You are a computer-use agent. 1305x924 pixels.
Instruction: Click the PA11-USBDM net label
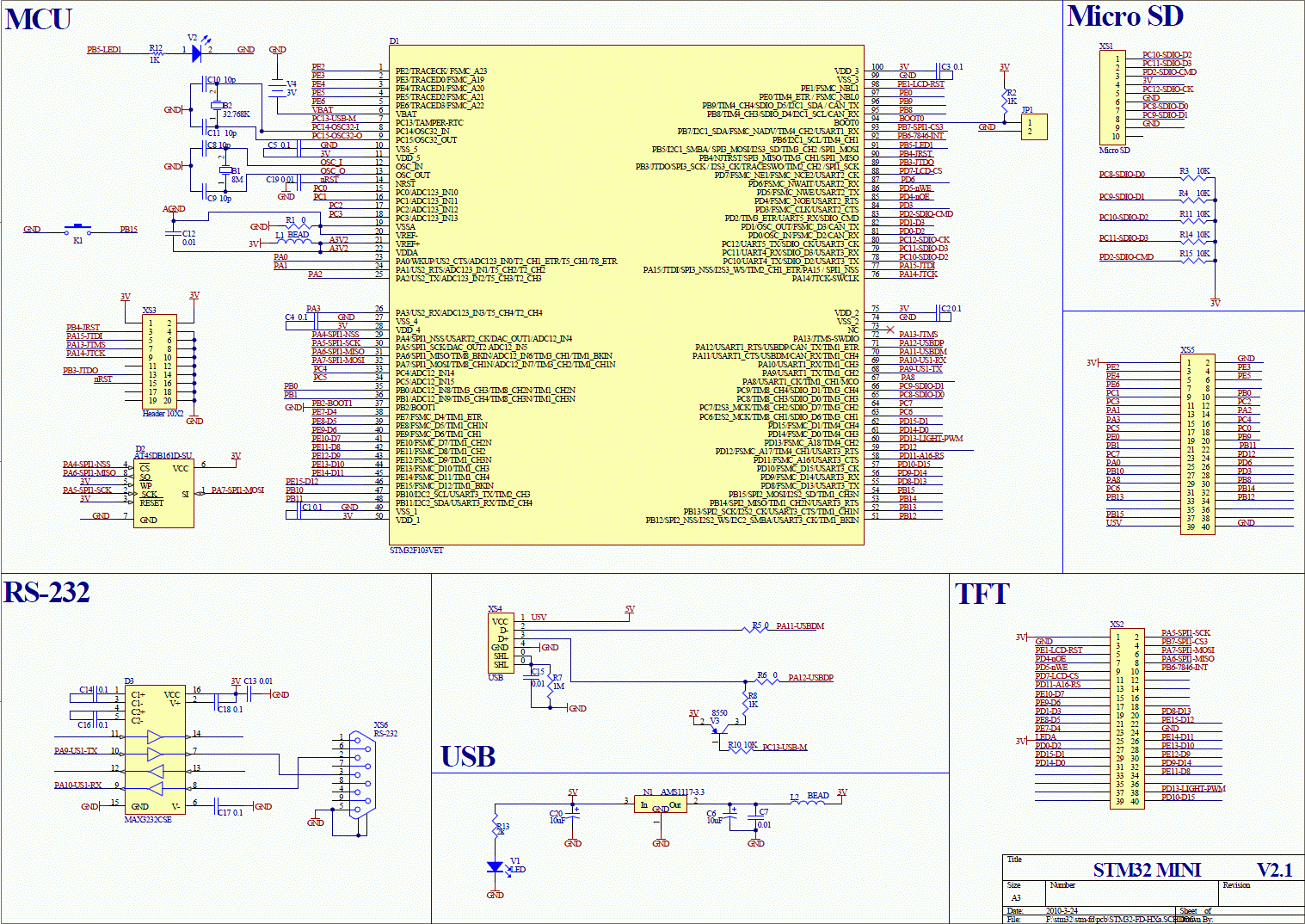(x=800, y=626)
